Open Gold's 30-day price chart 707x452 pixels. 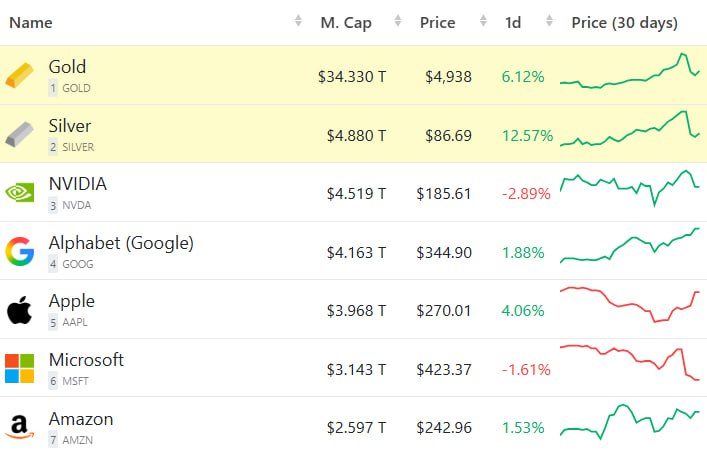pyautogui.click(x=630, y=75)
